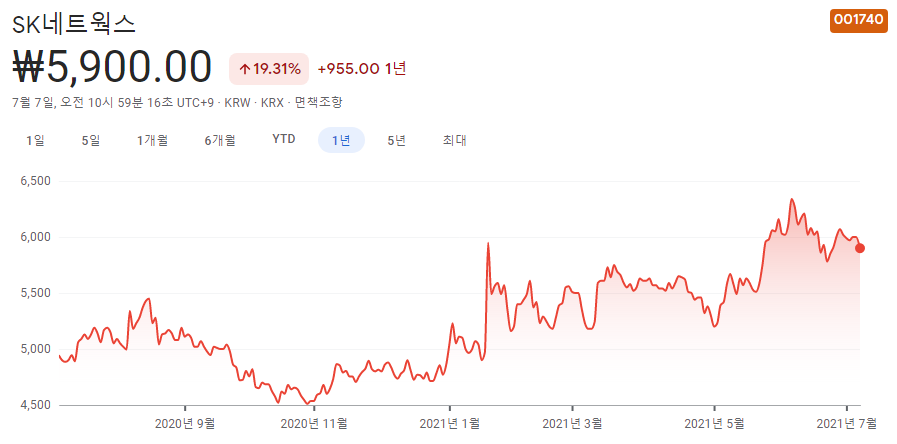Click the 19.31% change badge
Viewport: 897px width, 444px height.
coord(269,69)
